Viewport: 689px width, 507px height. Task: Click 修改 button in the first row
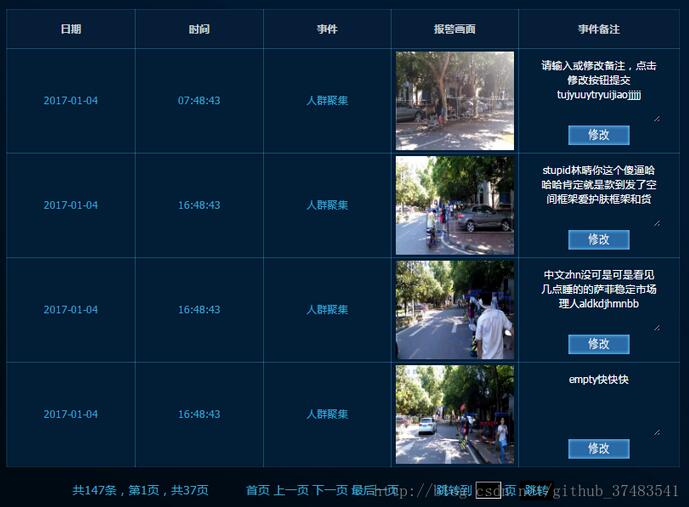pos(598,135)
